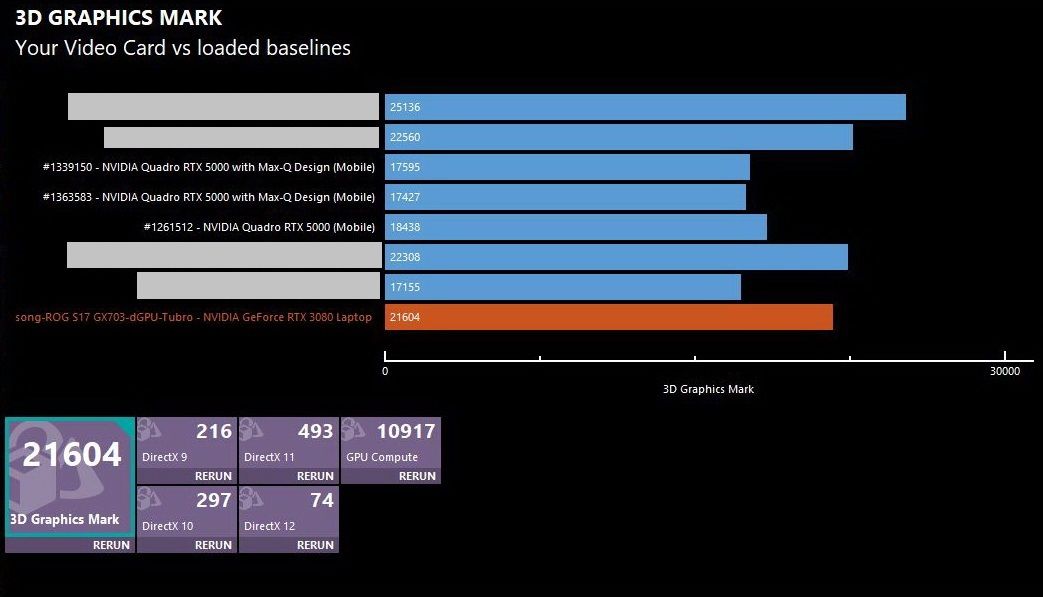This screenshot has height=597, width=1043.
Task: Select the blue 18438 baseline bar
Action: (x=576, y=227)
